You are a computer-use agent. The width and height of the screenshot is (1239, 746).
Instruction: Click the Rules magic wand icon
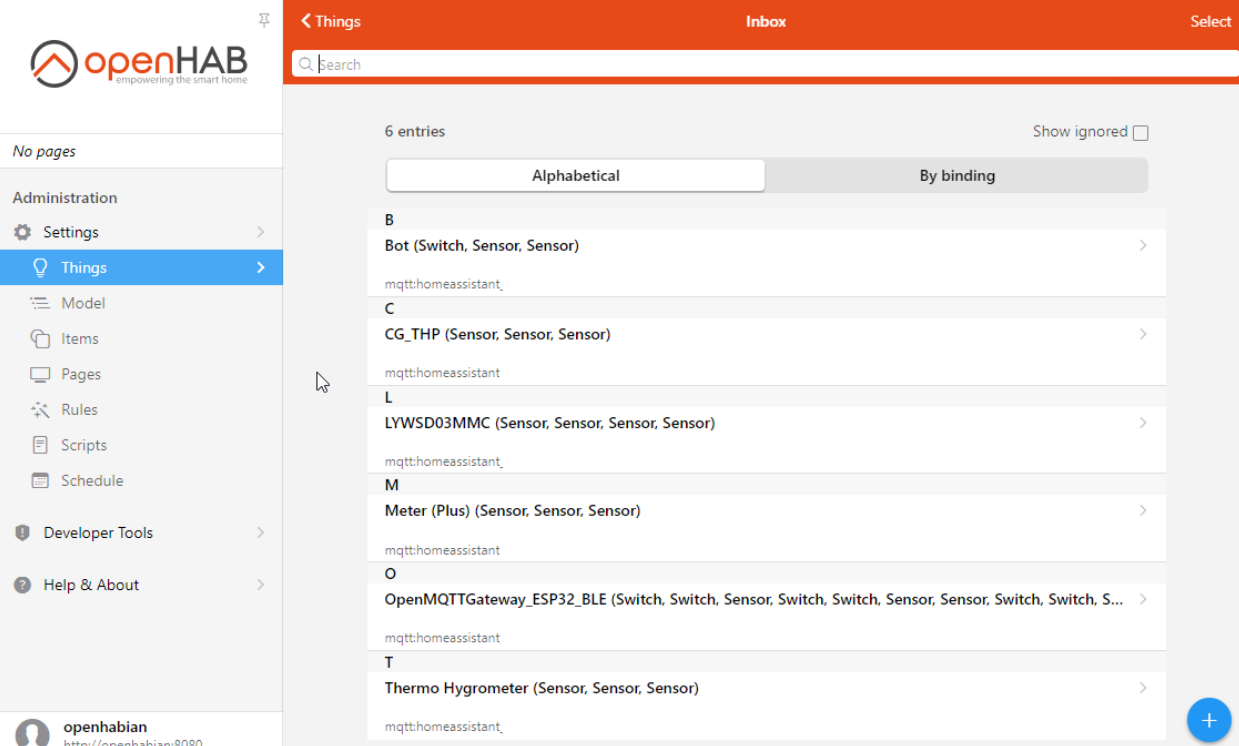click(x=40, y=410)
